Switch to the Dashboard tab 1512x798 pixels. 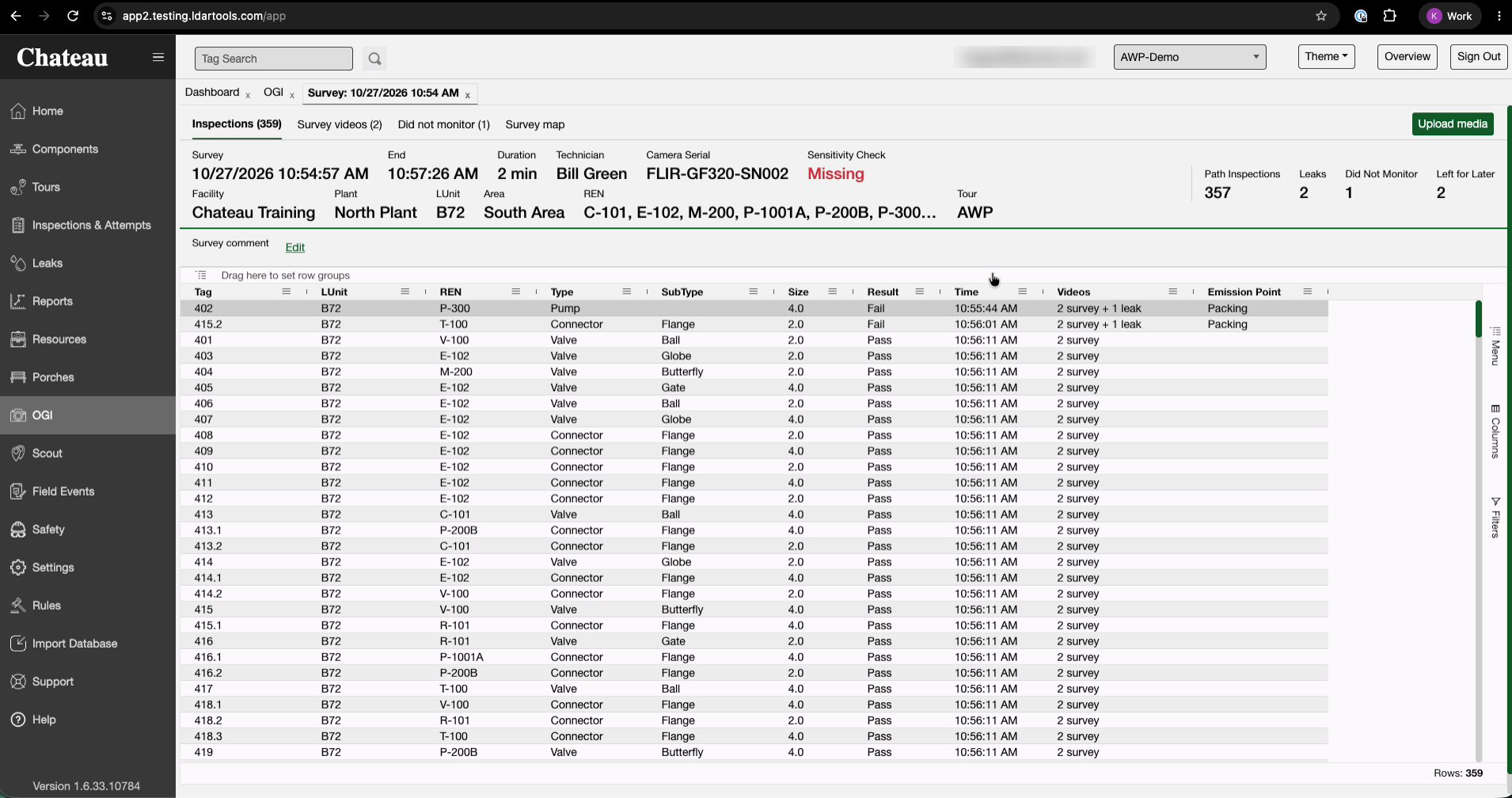(212, 93)
